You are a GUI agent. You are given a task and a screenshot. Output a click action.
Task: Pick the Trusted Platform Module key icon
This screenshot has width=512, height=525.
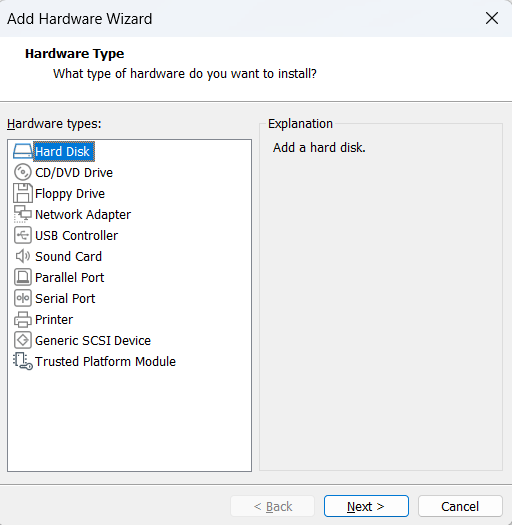(x=23, y=361)
